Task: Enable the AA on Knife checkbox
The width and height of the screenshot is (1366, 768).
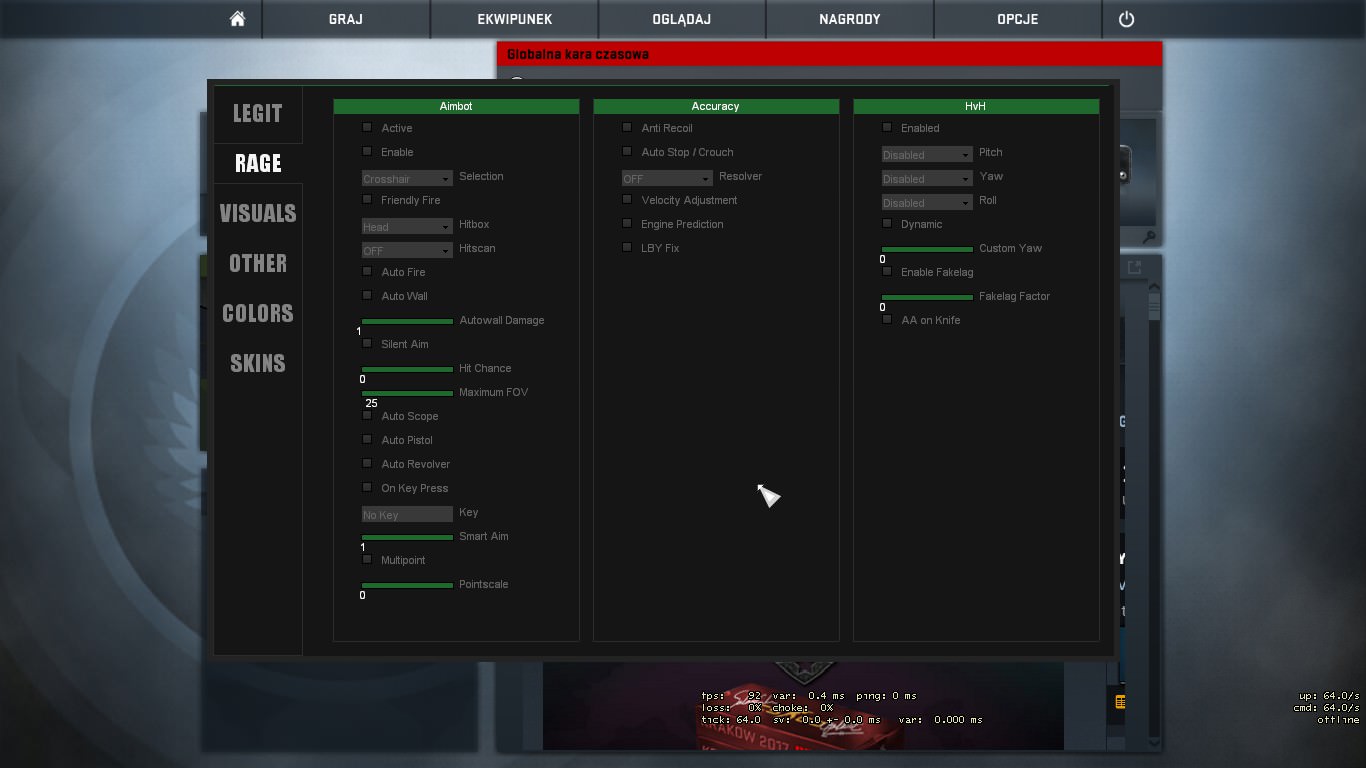Action: coord(887,319)
